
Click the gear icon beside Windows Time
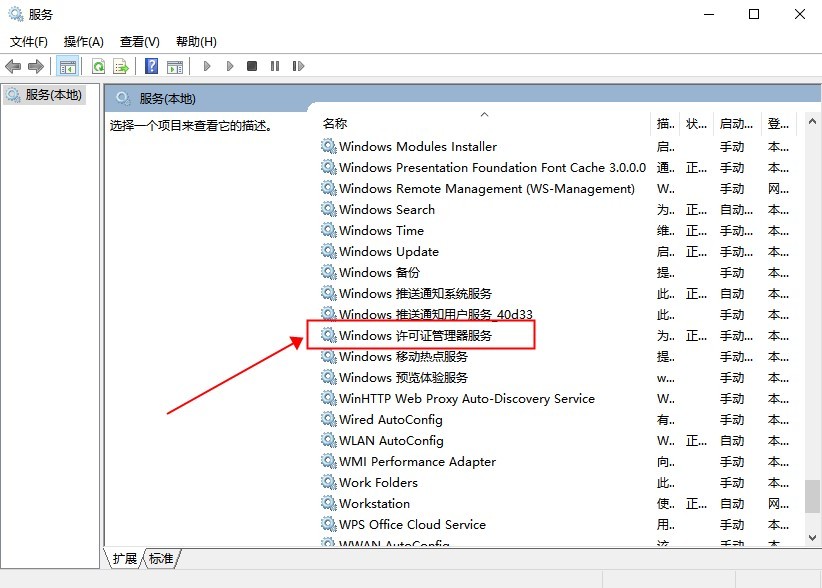(329, 230)
